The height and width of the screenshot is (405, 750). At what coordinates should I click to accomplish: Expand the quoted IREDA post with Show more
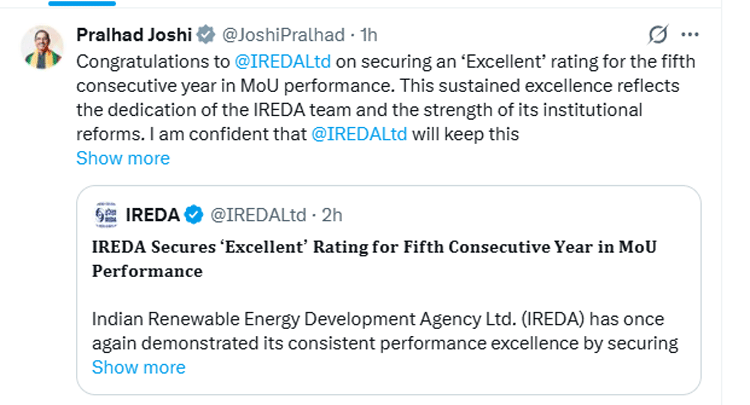tap(138, 367)
